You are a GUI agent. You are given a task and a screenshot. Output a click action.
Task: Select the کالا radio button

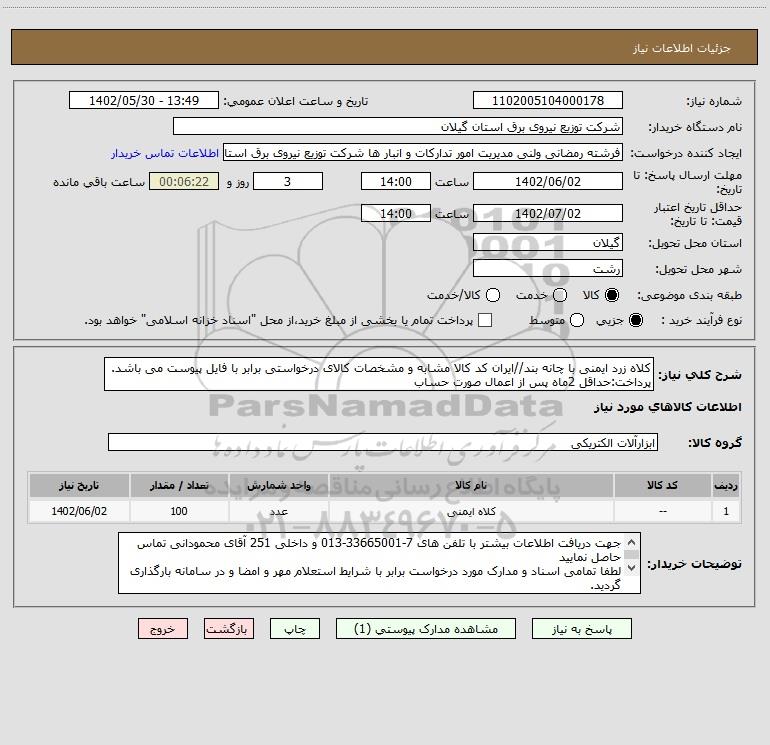pos(612,295)
